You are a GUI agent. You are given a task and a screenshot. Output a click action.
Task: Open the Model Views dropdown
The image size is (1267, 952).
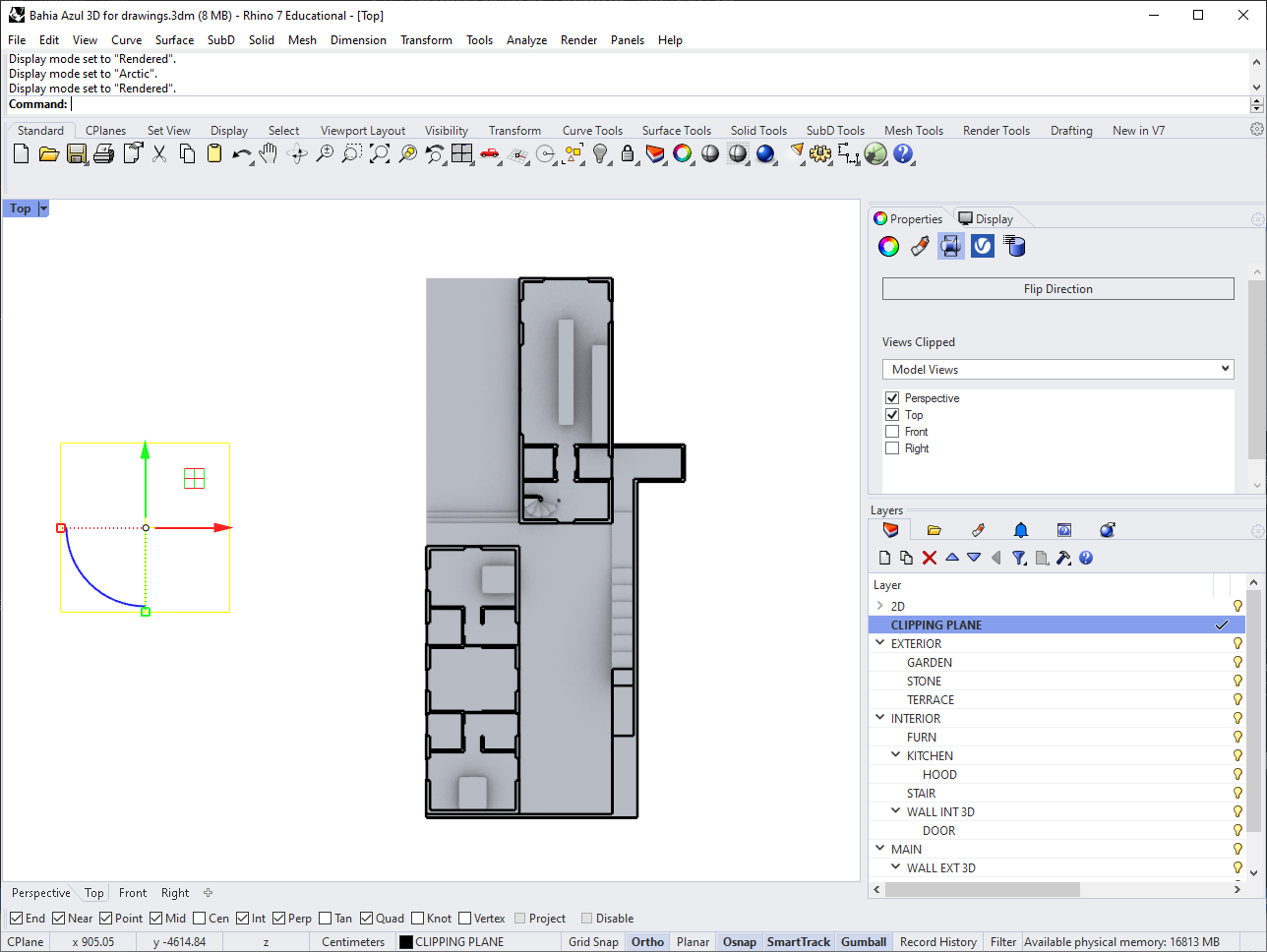coord(1057,370)
